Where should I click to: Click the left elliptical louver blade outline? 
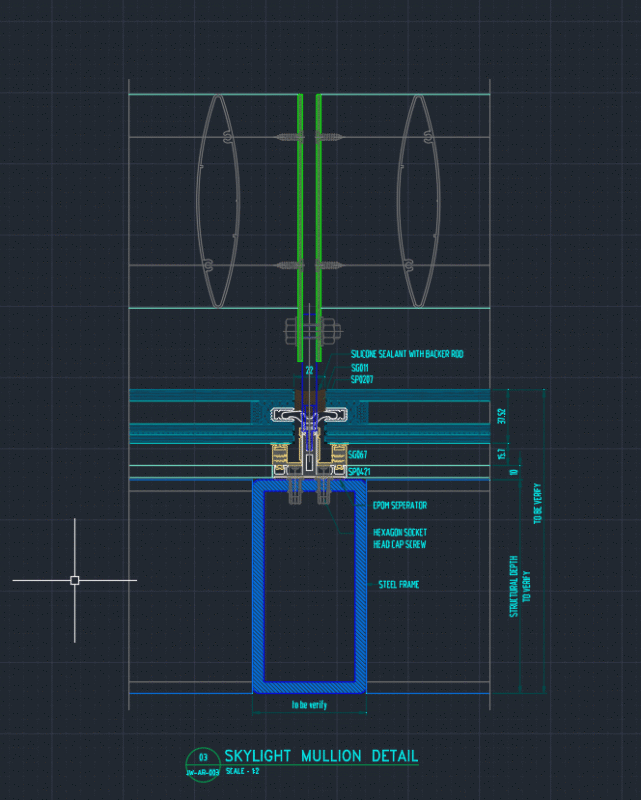click(x=218, y=201)
